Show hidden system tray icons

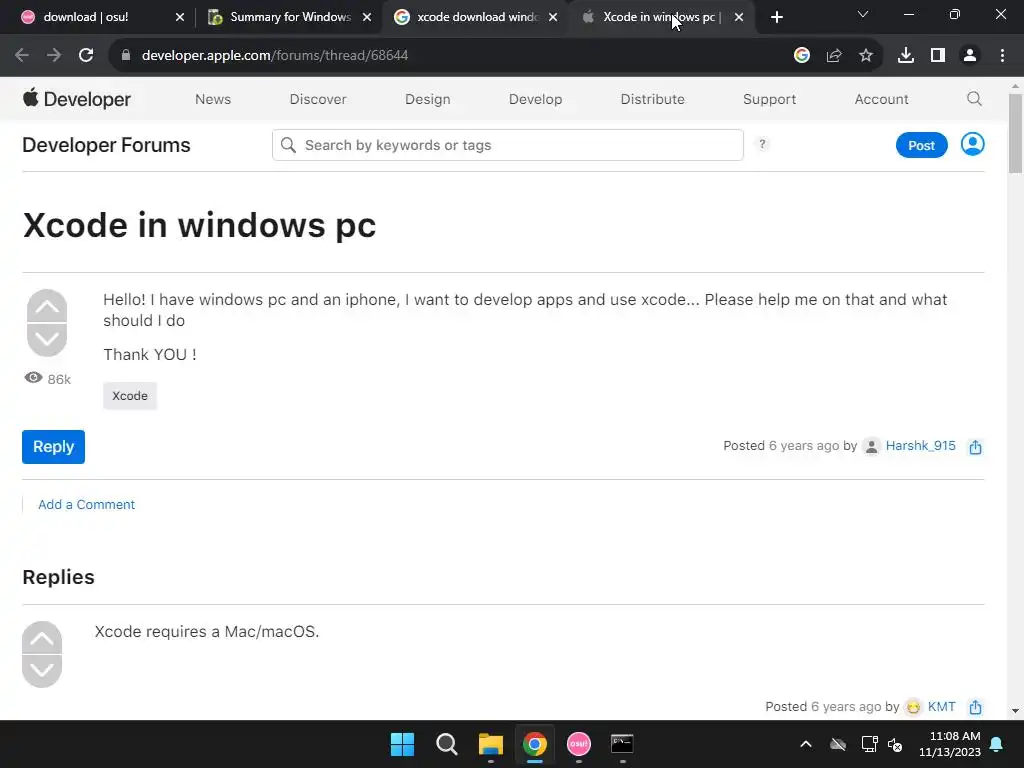click(806, 744)
